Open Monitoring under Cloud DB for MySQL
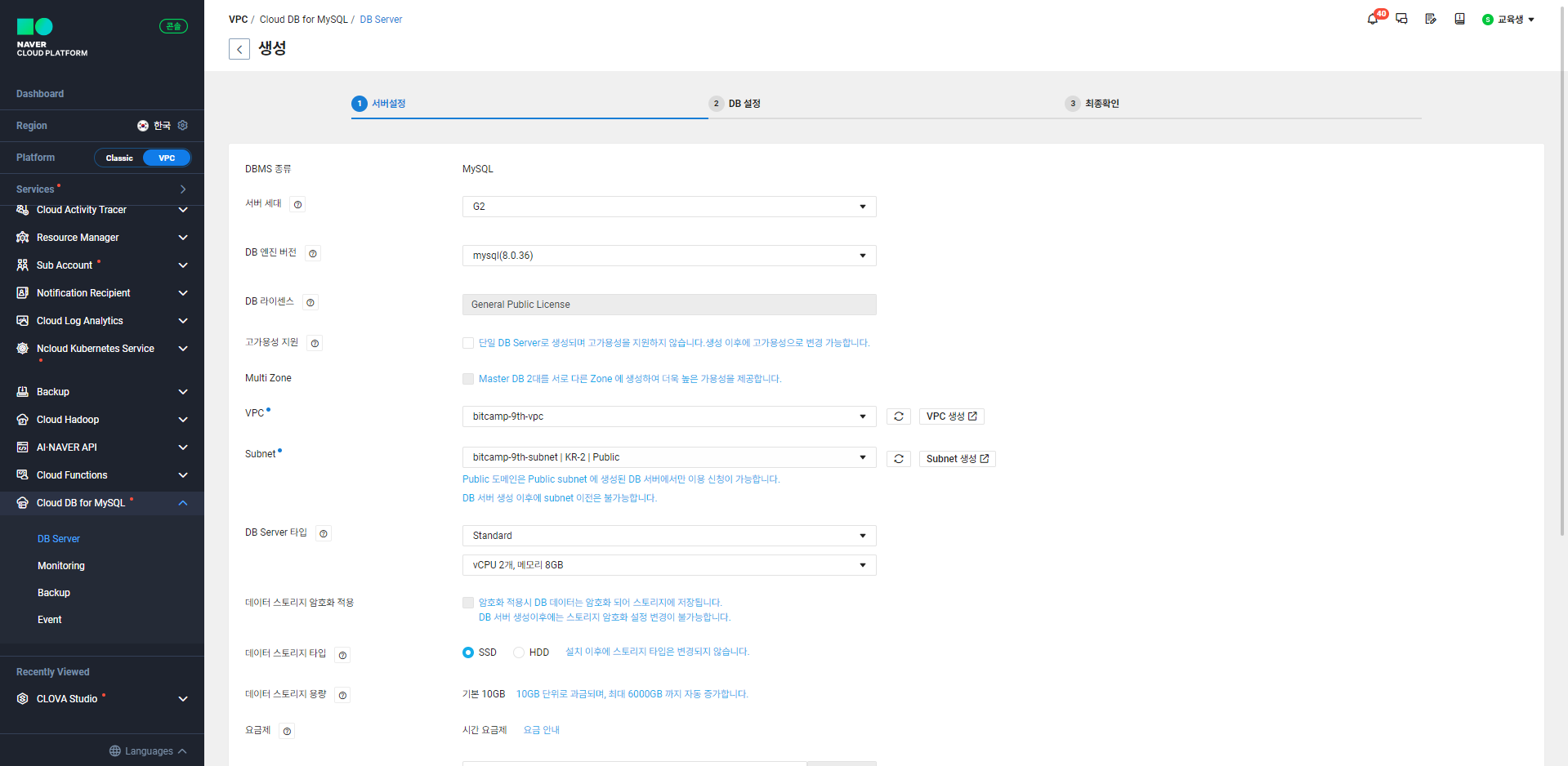1568x766 pixels. coord(61,566)
